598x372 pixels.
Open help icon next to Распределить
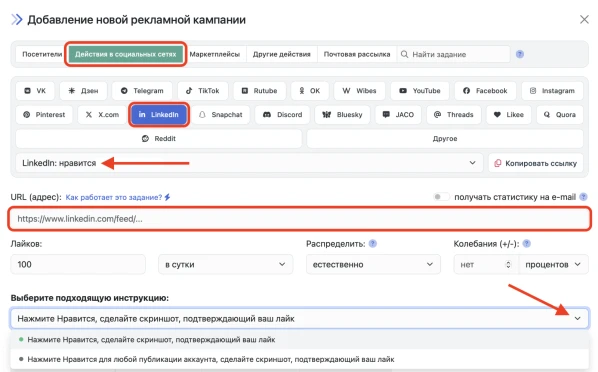click(373, 243)
